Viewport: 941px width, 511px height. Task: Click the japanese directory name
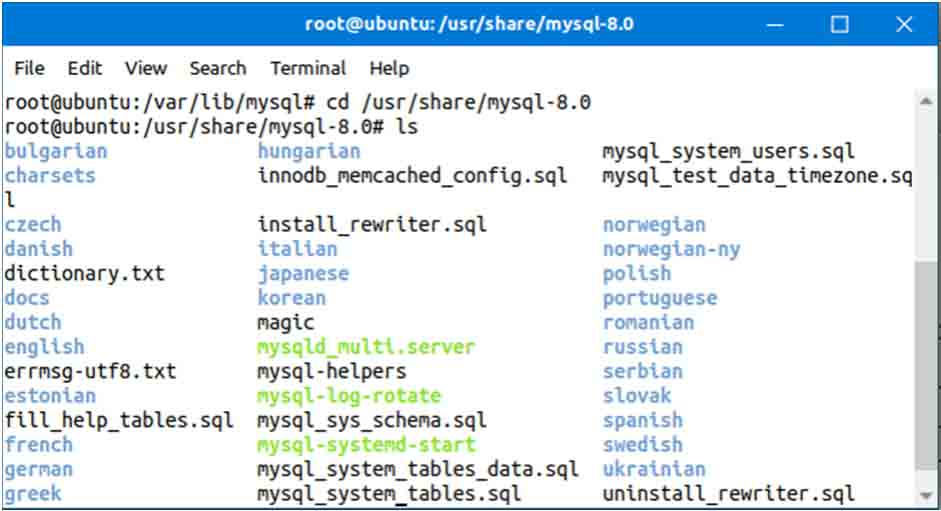304,274
